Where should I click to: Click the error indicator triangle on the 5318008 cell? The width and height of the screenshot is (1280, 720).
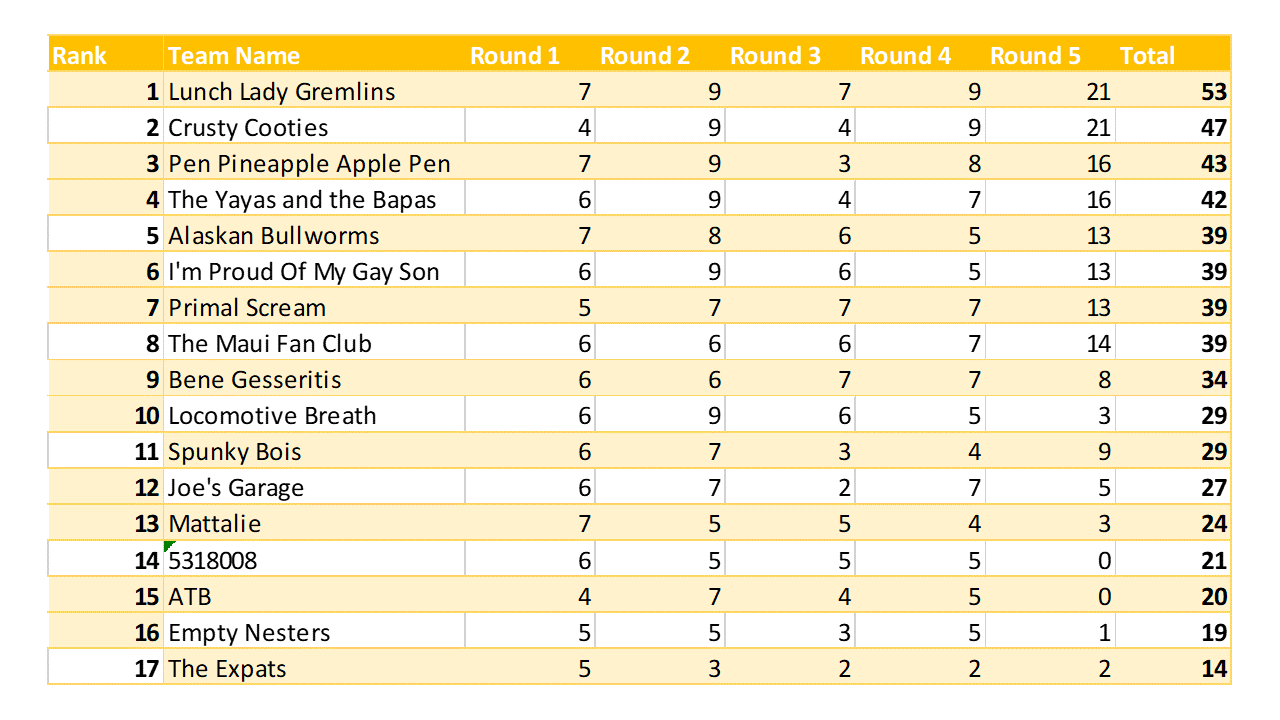click(x=168, y=546)
